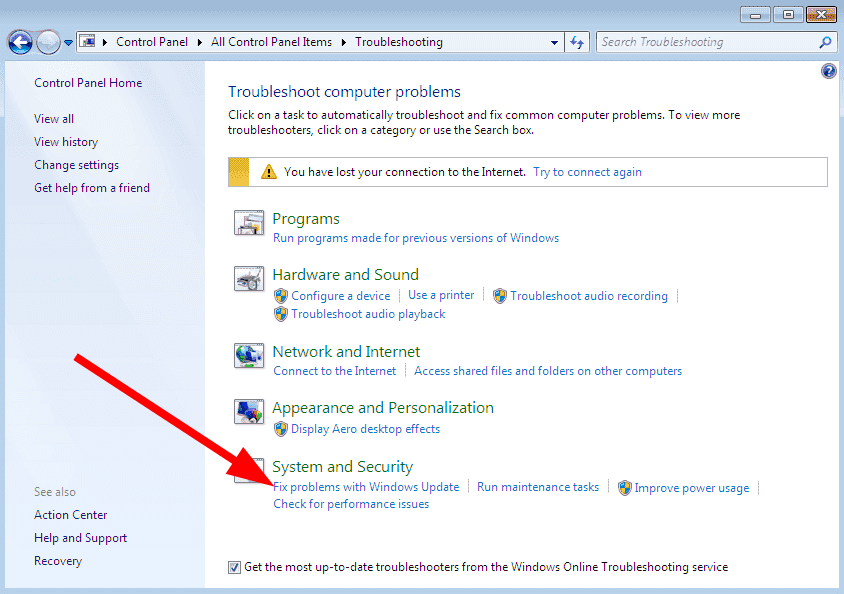Open Improve power usage troubleshooter

click(692, 488)
